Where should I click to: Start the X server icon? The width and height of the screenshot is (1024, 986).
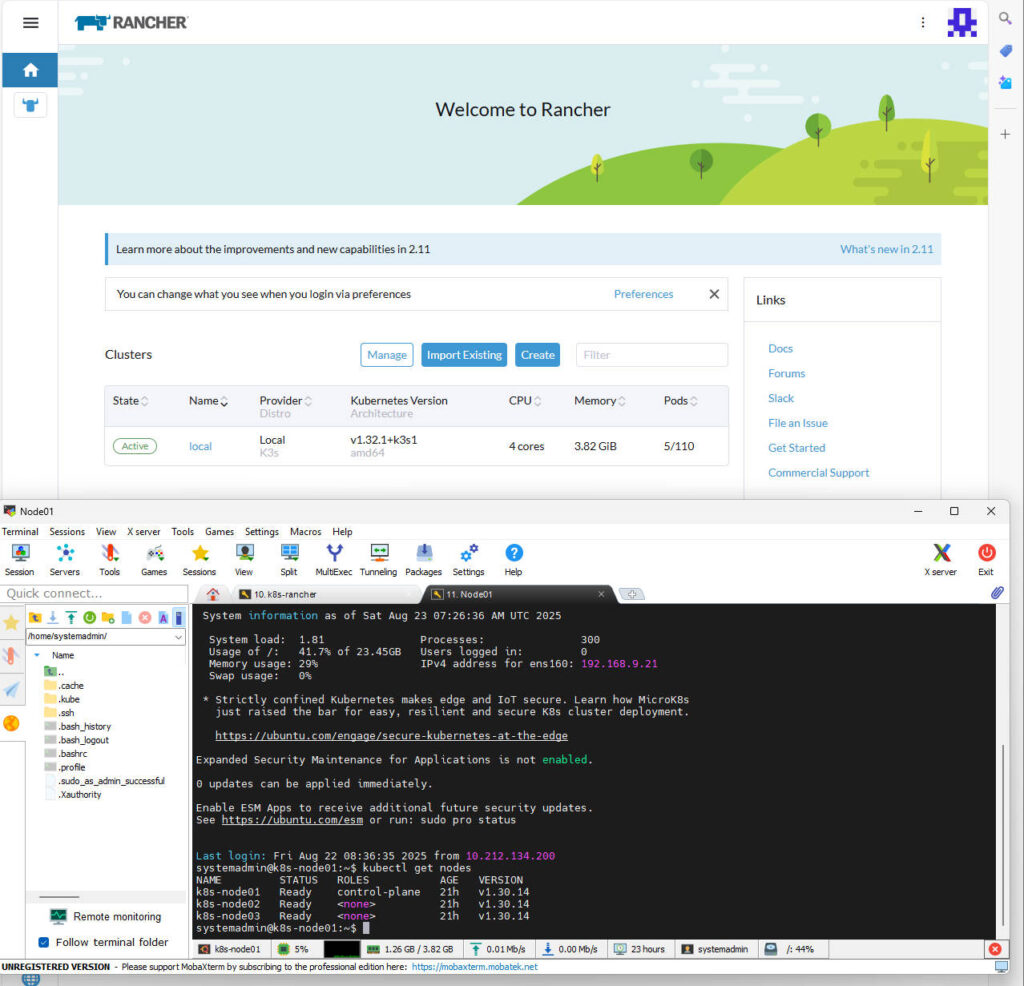(940, 558)
